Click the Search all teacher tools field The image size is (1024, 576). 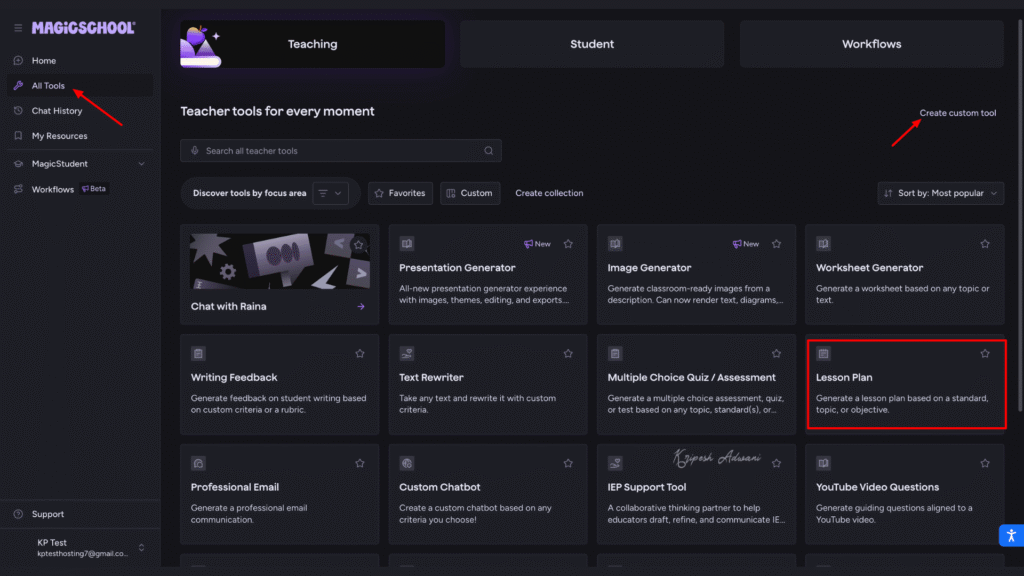pyautogui.click(x=341, y=151)
